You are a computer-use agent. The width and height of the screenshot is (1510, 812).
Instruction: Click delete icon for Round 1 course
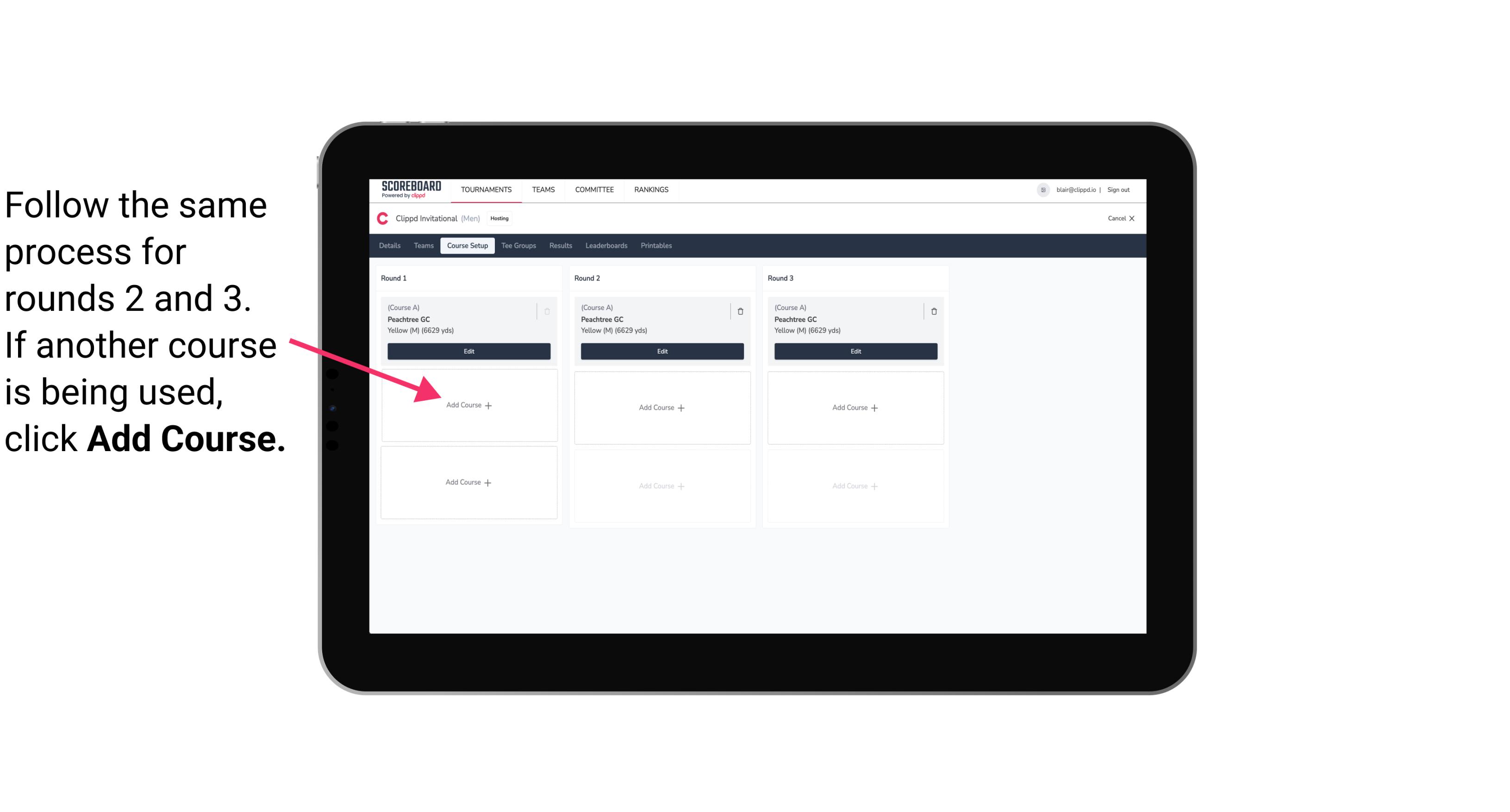pos(547,311)
